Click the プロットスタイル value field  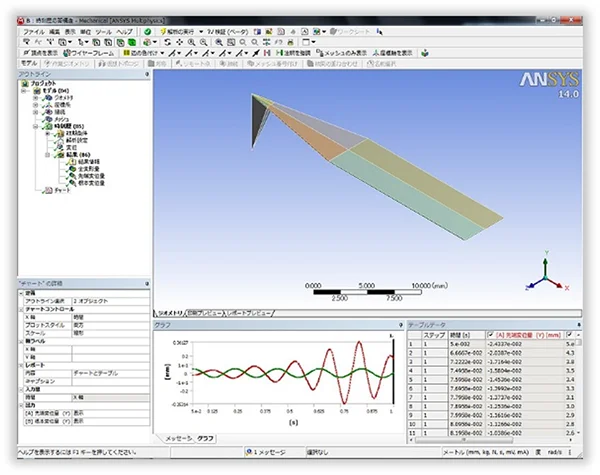(x=111, y=325)
